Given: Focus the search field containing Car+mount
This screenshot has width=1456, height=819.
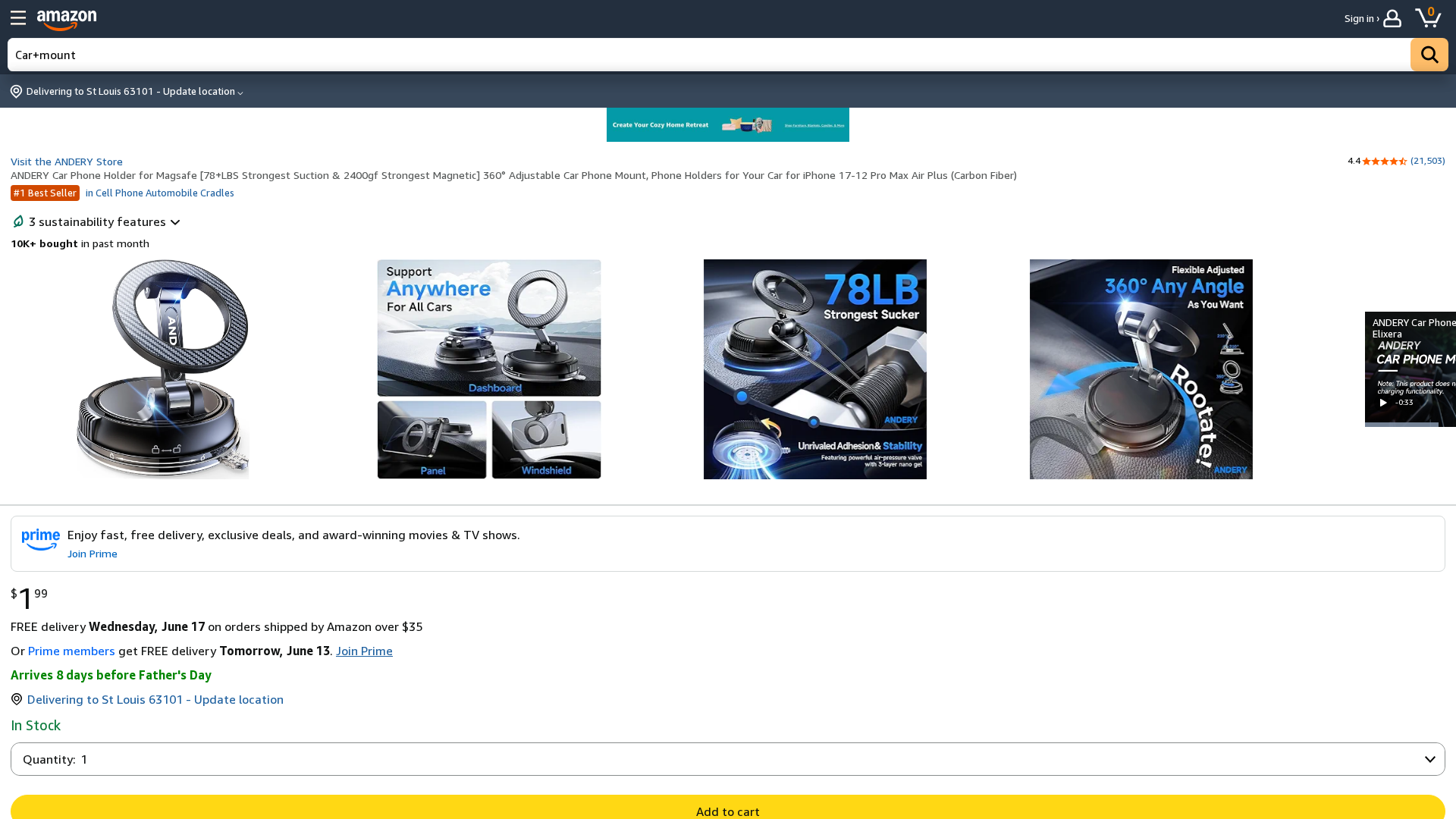Looking at the screenshot, I should [x=709, y=55].
